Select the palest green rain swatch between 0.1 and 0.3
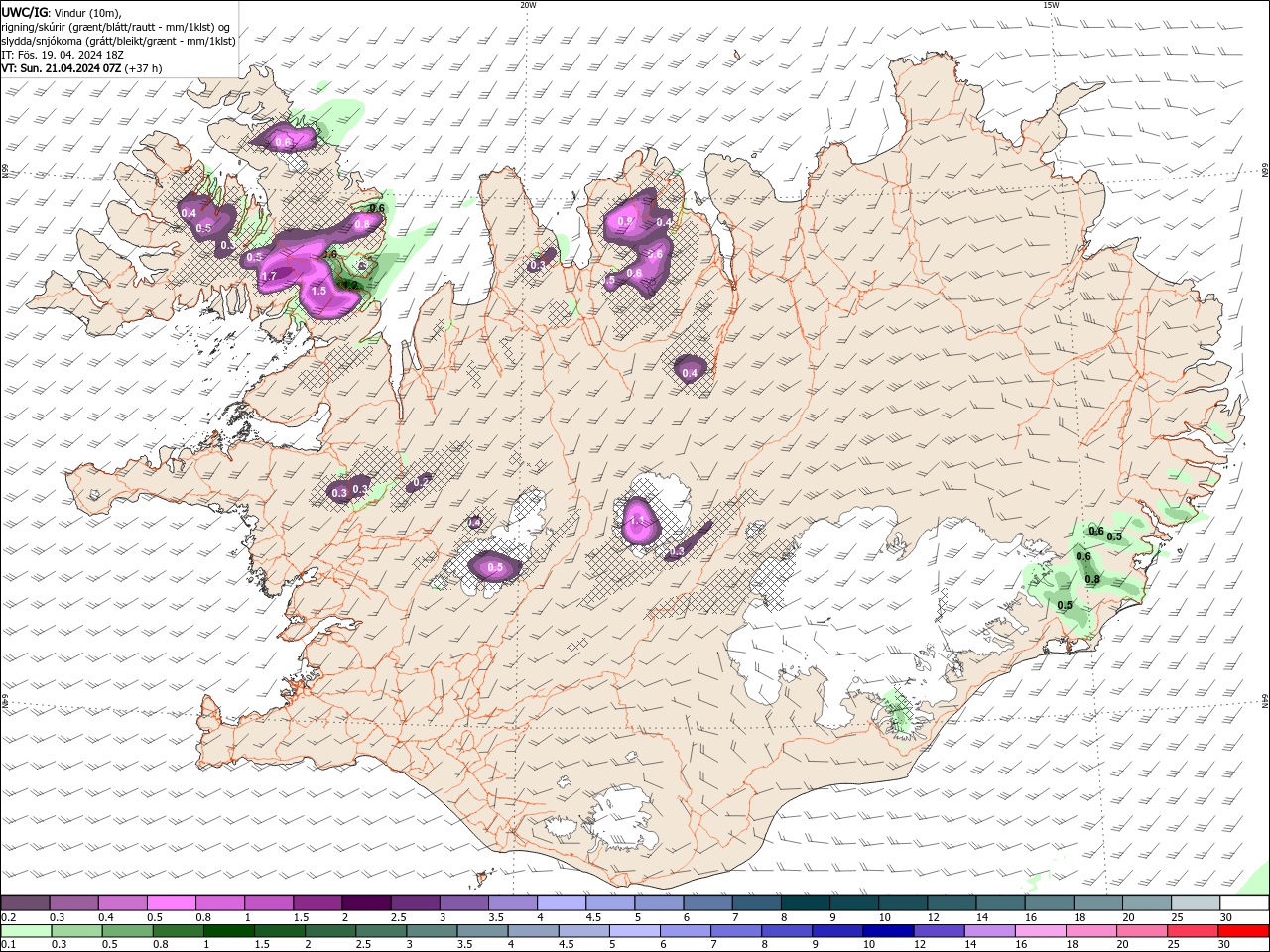1270x952 pixels. tap(26, 931)
